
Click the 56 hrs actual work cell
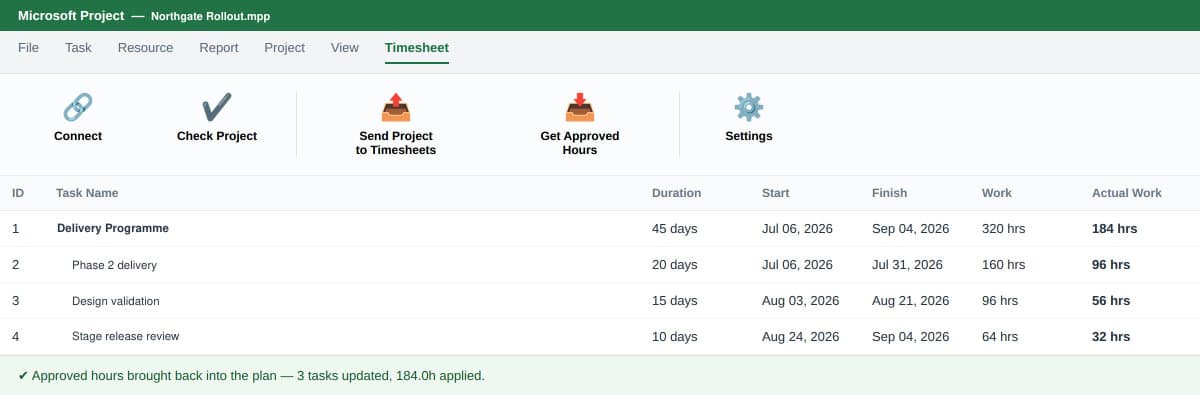coord(1111,301)
